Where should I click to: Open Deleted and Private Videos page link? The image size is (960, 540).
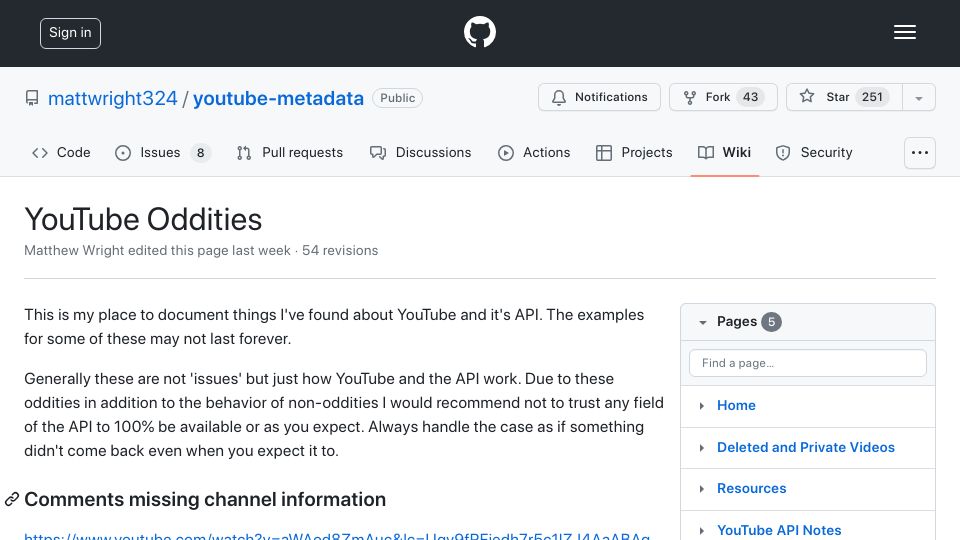tap(806, 448)
